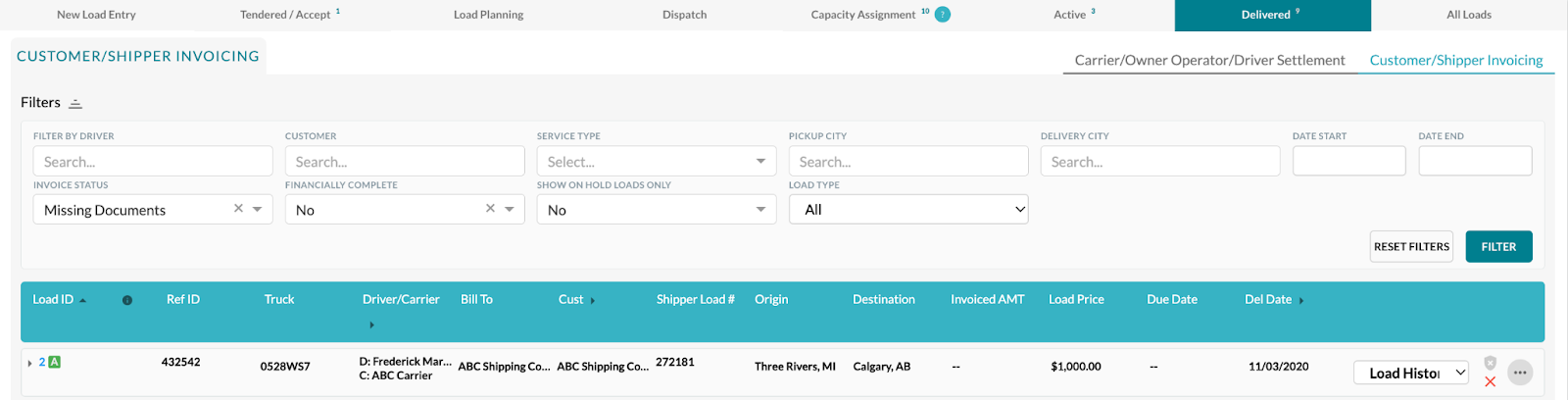This screenshot has width=1568, height=400.
Task: Collapse the Filters section icon
Action: pos(75,103)
